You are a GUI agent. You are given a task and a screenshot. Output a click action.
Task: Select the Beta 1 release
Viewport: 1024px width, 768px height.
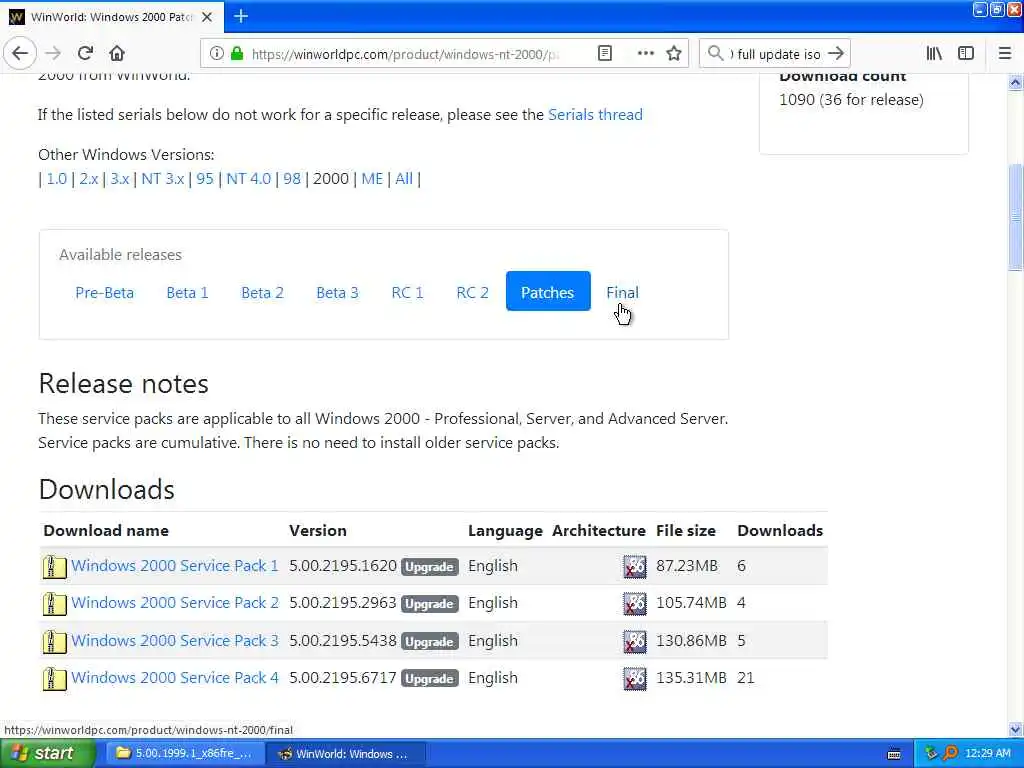pos(187,293)
